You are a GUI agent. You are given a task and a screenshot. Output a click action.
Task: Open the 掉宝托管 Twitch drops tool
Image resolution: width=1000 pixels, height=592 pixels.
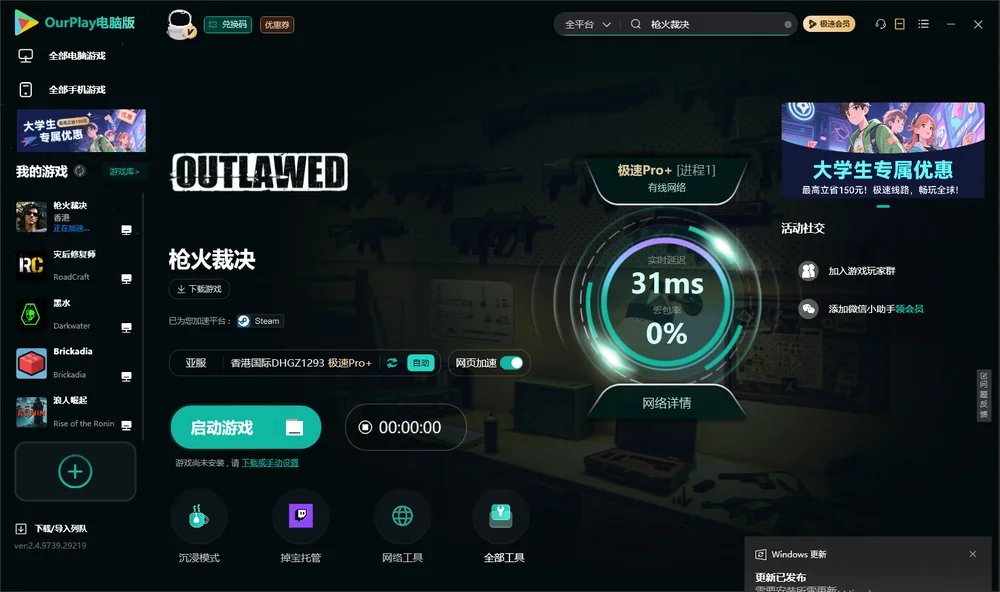click(x=300, y=516)
